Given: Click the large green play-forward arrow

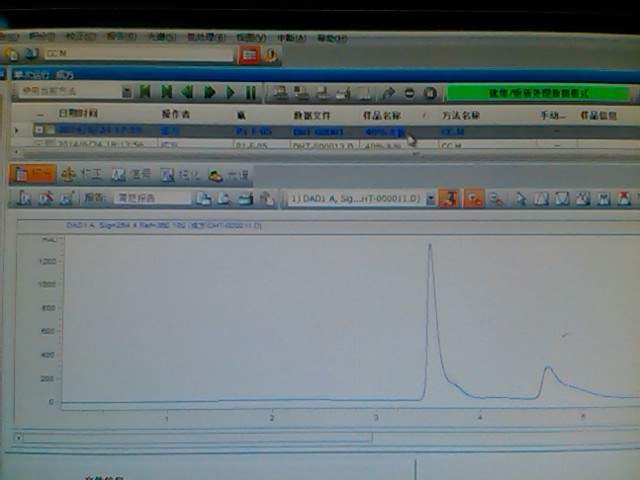Looking at the screenshot, I should coord(209,92).
